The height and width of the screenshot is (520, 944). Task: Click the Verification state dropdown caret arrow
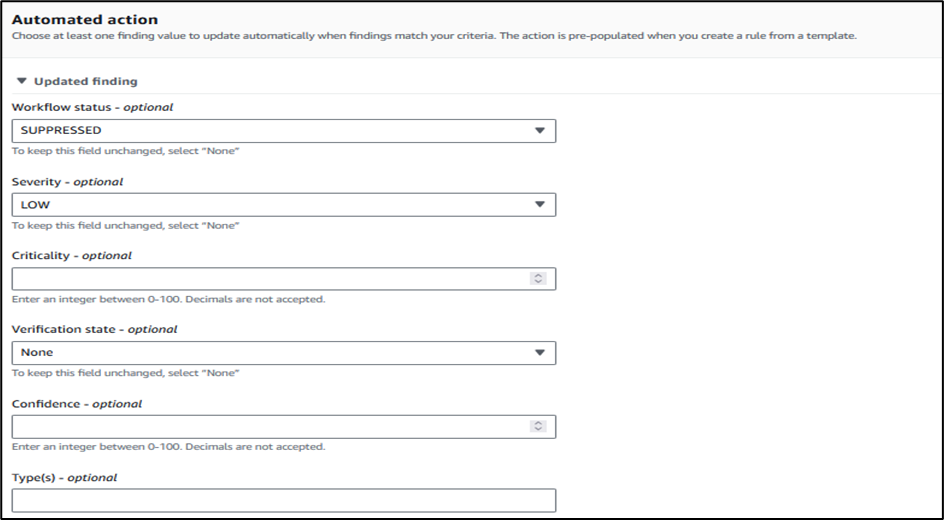click(539, 353)
